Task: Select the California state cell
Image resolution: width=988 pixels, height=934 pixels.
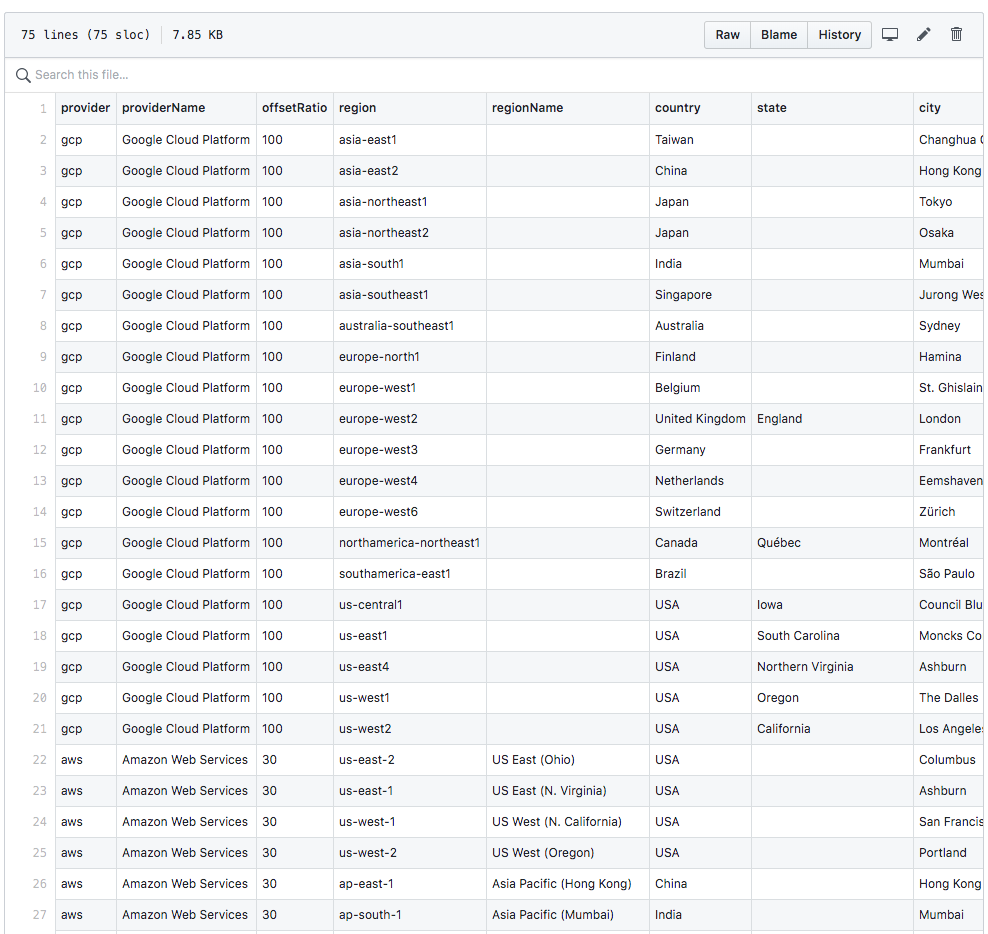Action: point(832,729)
